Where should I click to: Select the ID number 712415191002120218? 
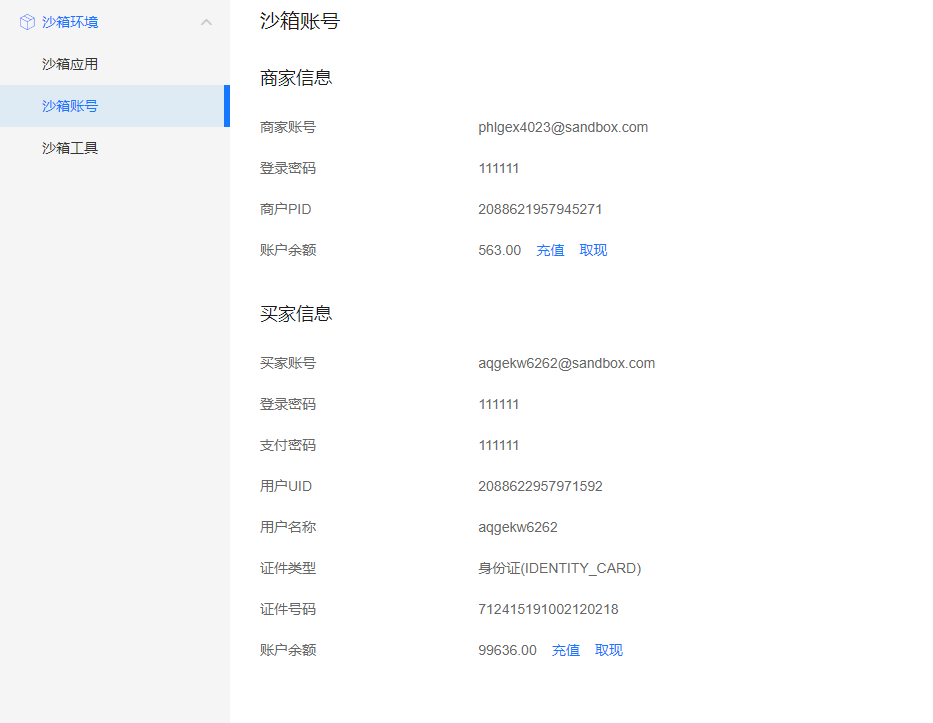pyautogui.click(x=548, y=609)
